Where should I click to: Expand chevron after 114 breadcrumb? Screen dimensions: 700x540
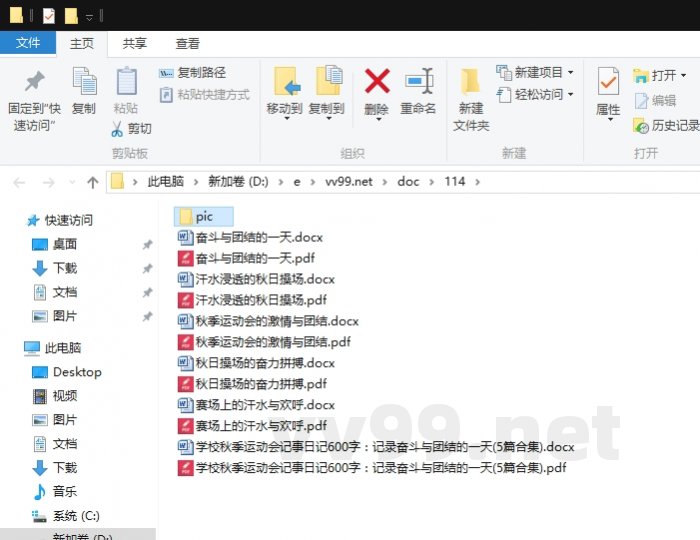(x=478, y=182)
